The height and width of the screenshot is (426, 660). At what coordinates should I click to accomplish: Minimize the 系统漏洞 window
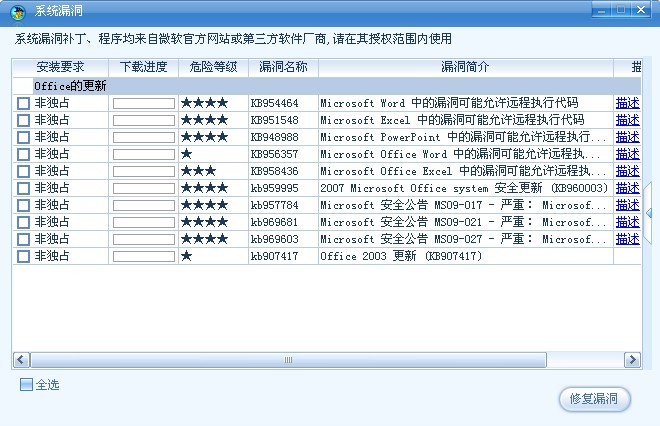[601, 10]
